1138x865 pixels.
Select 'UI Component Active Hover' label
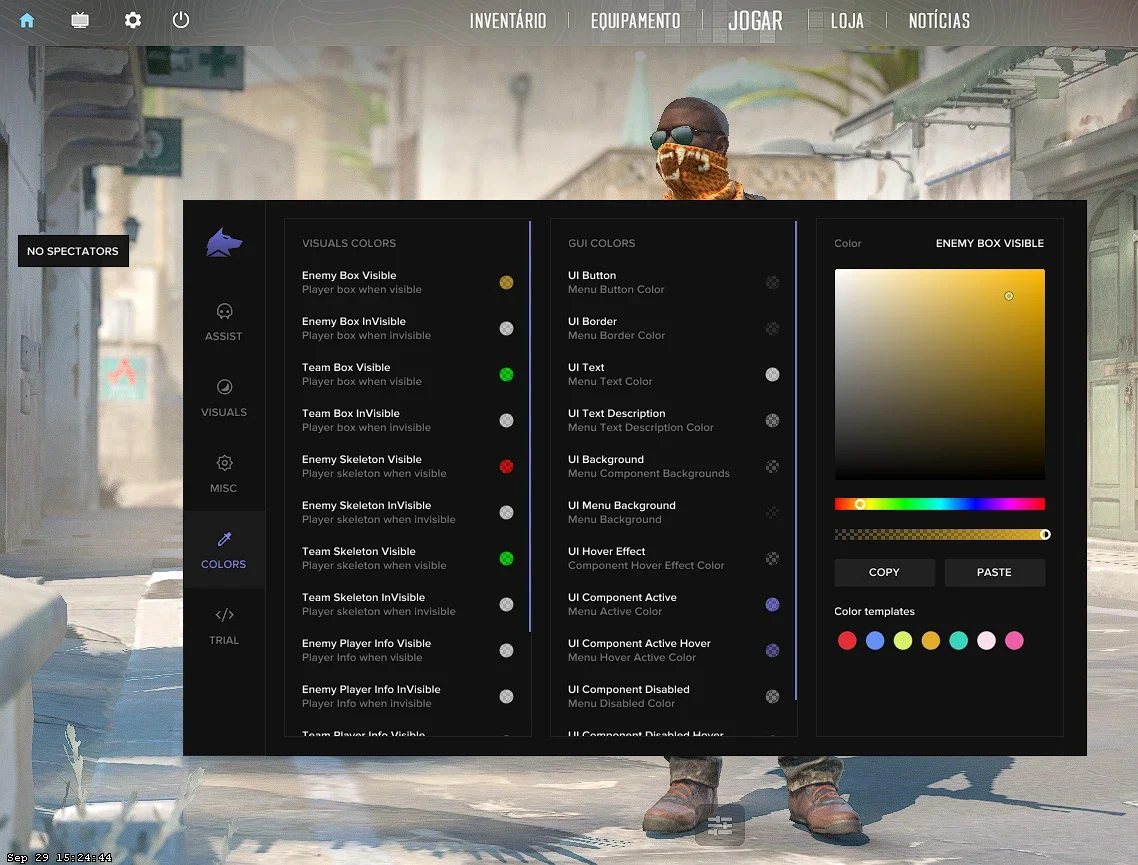pos(639,644)
